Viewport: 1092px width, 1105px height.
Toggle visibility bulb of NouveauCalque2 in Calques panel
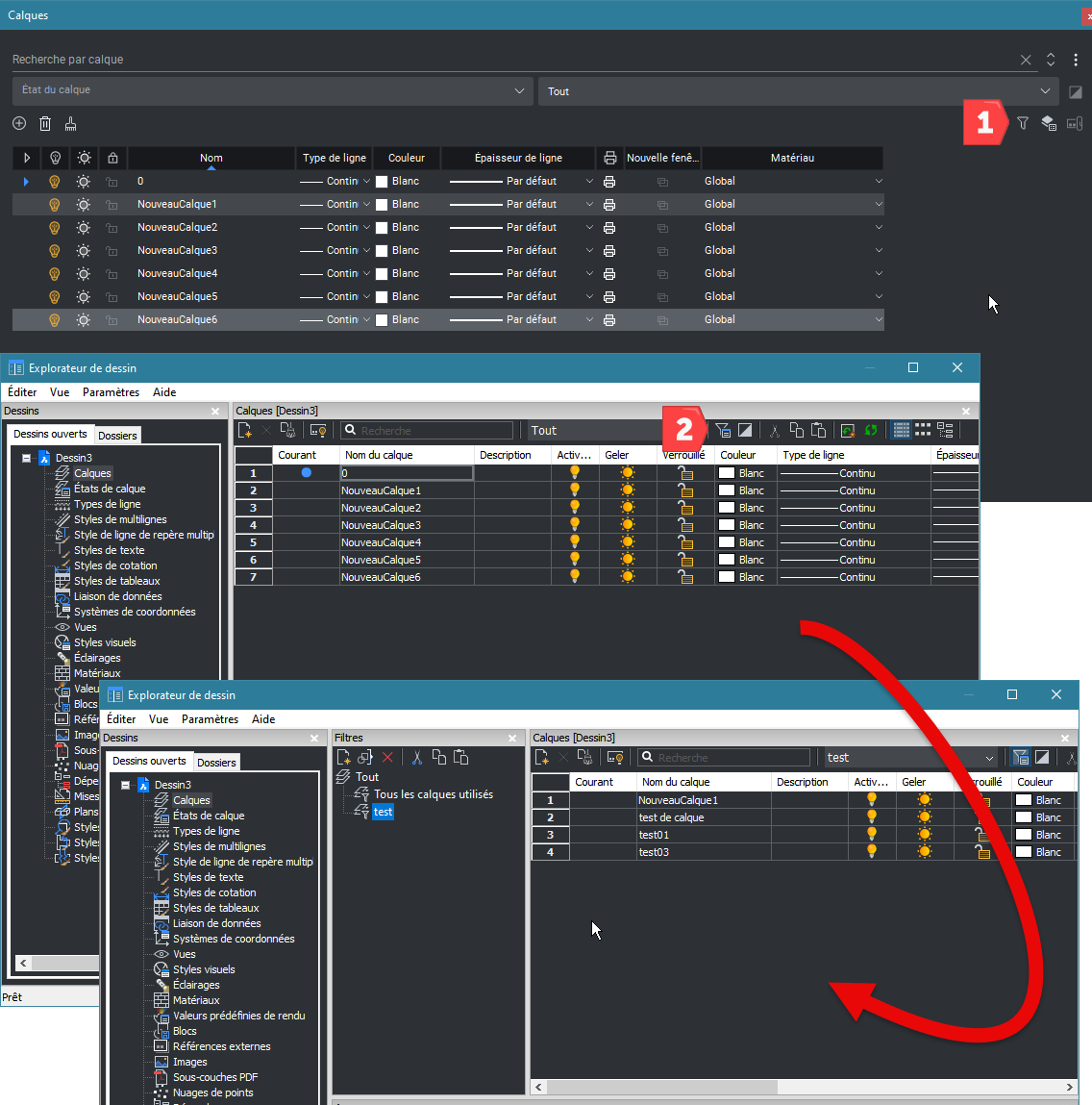[55, 228]
